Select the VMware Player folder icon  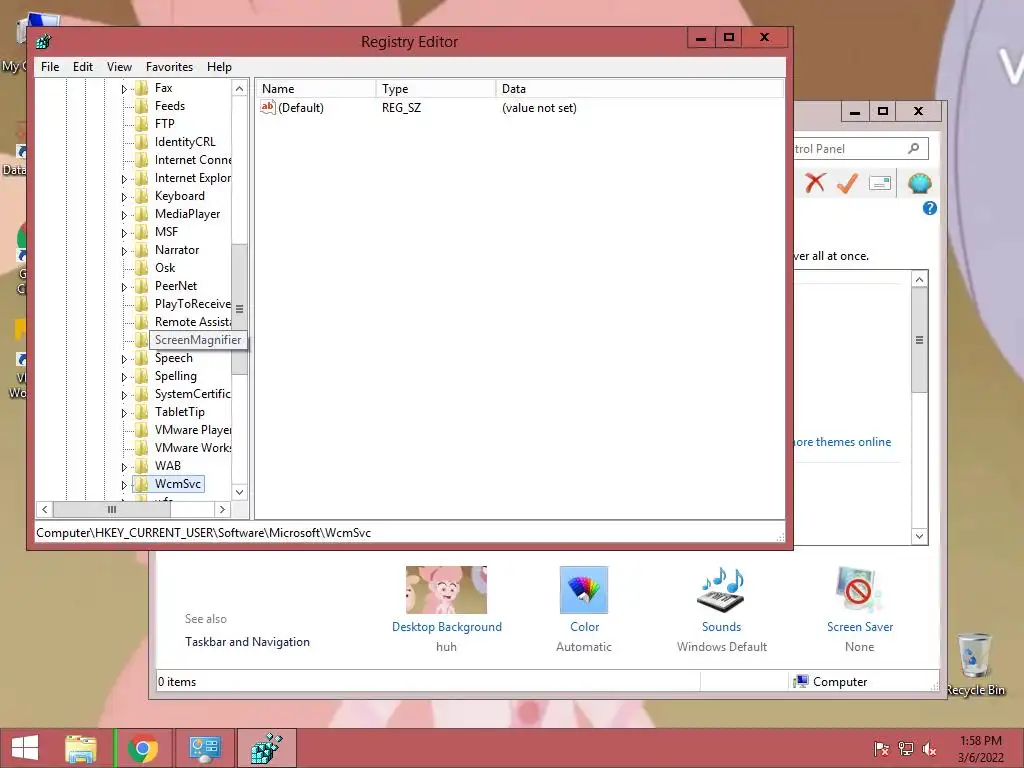pyautogui.click(x=142, y=430)
